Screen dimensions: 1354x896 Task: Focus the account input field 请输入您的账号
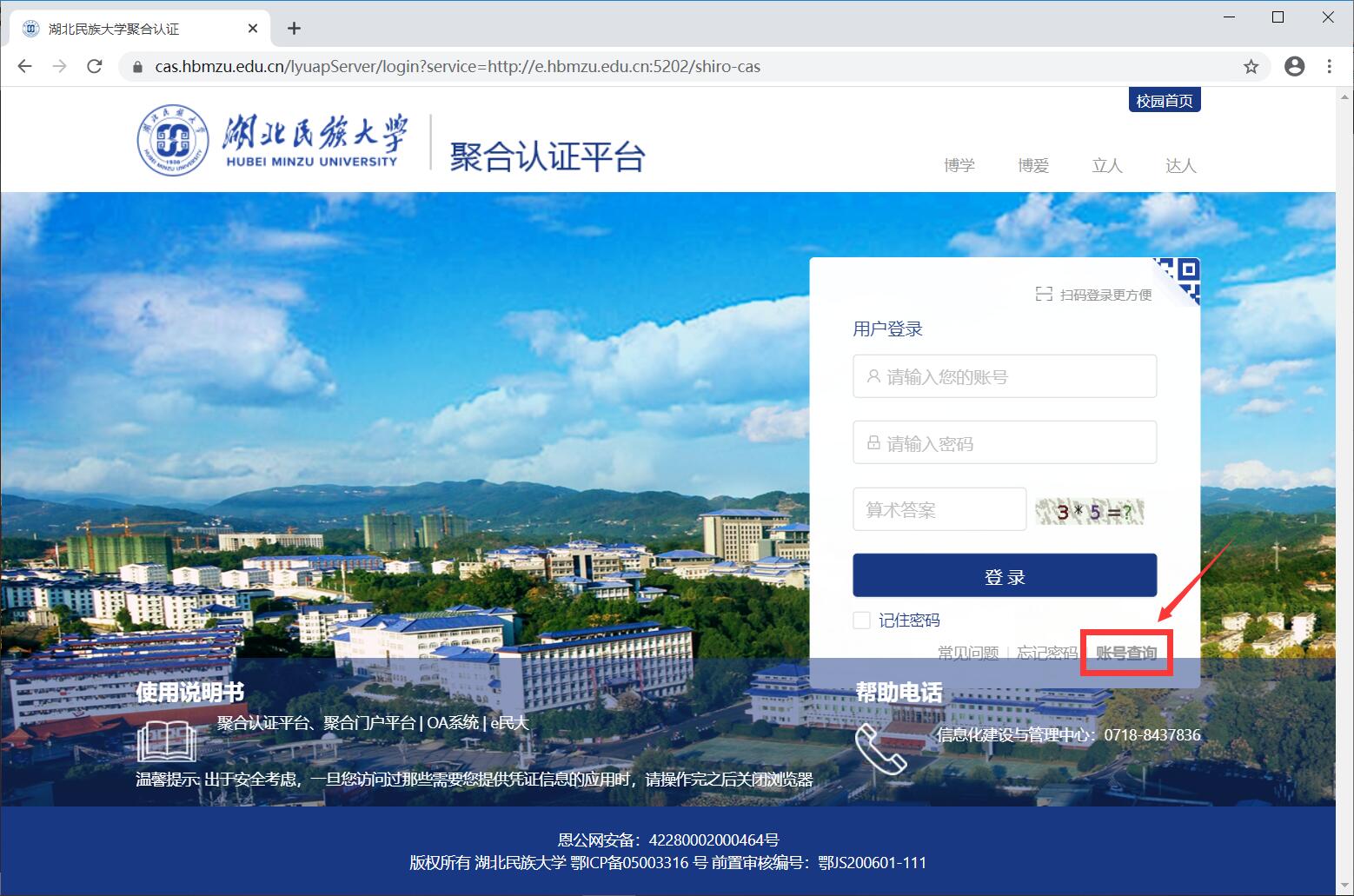(1005, 376)
